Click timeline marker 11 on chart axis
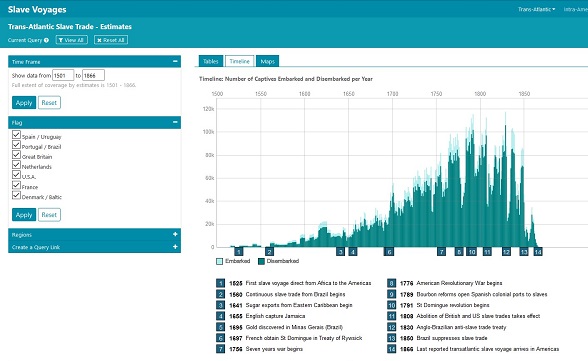 coord(487,252)
